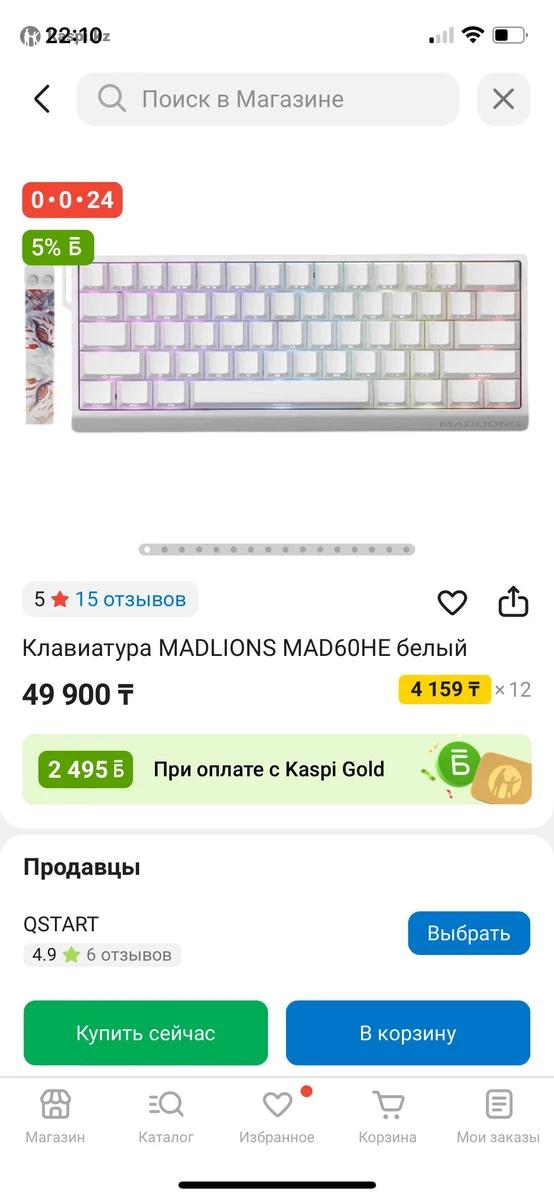Select seller QSTART with Выбрать button
The image size is (554, 1200).
(469, 933)
